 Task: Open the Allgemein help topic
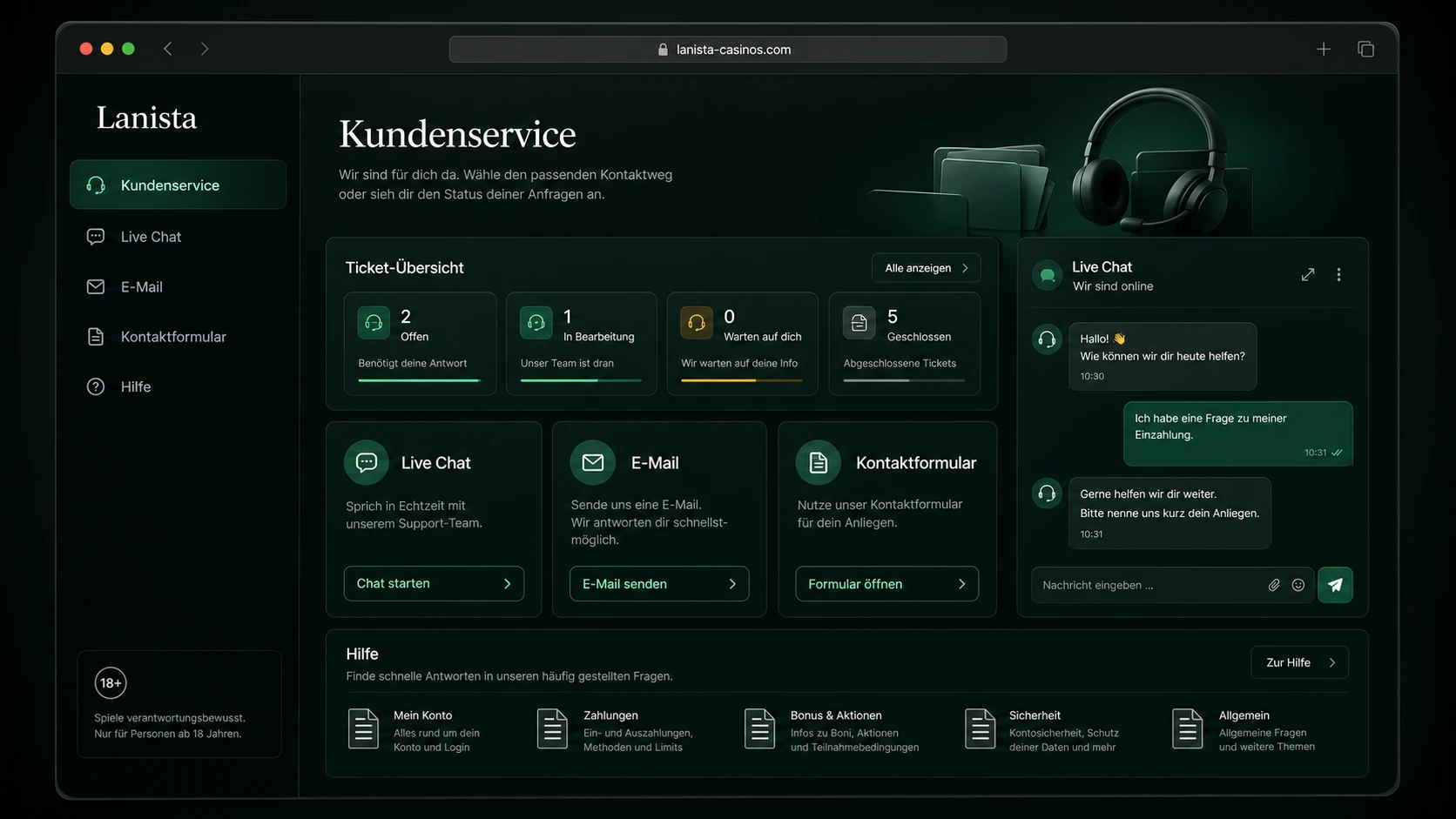coord(1244,729)
